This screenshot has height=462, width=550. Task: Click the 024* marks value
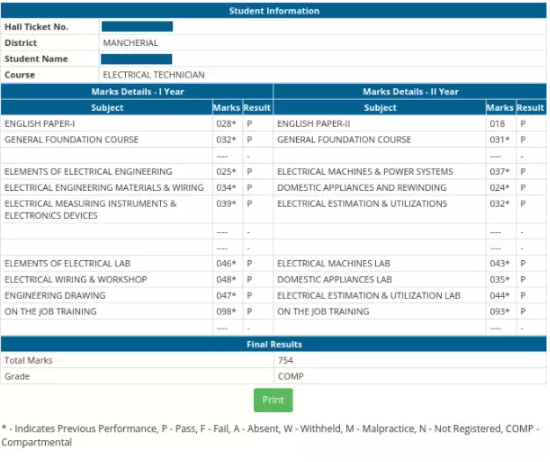click(x=499, y=188)
